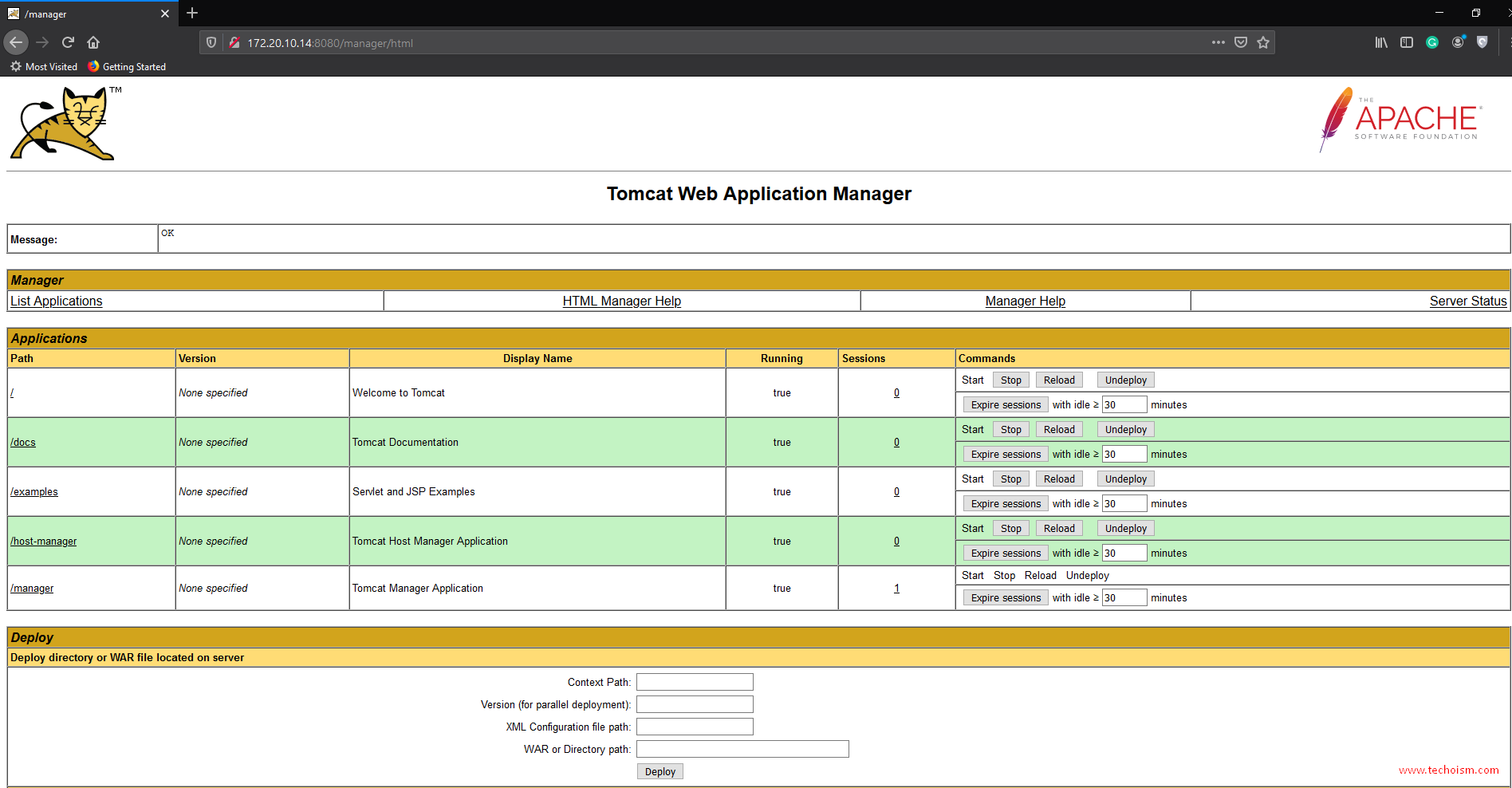Image resolution: width=1512 pixels, height=788 pixels.
Task: Open a new tab with plus icon
Action: pyautogui.click(x=192, y=13)
